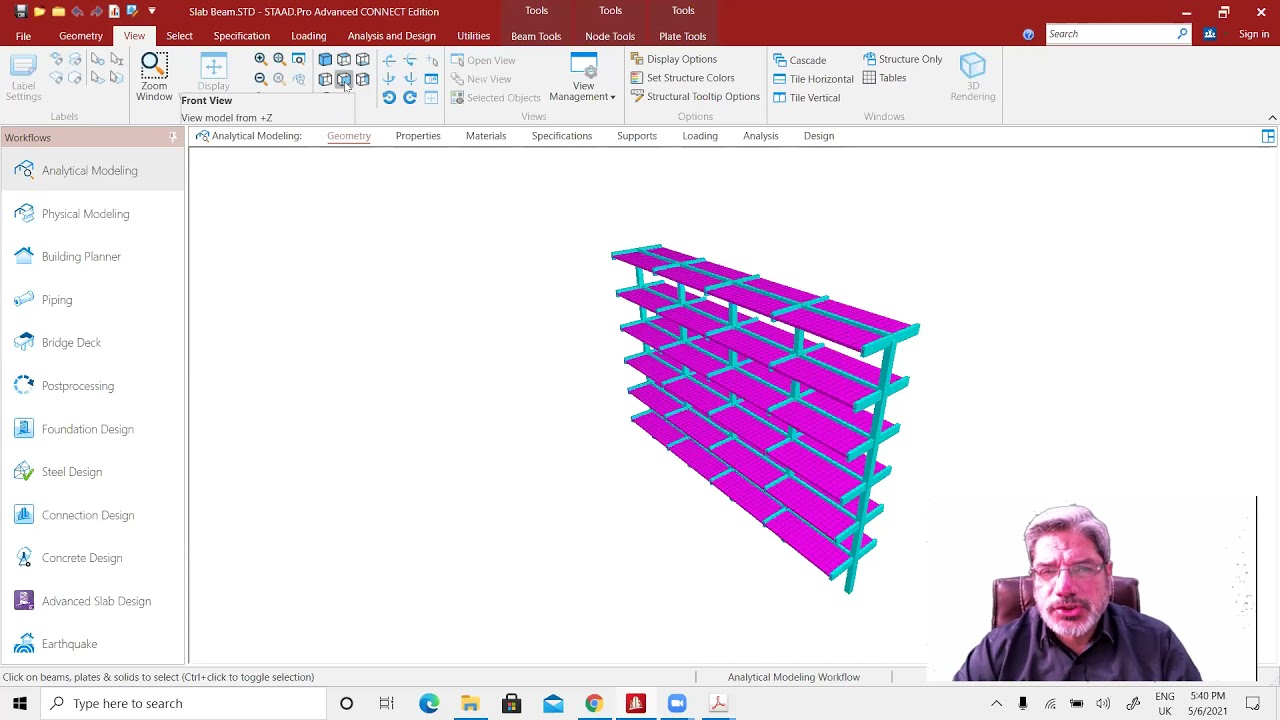This screenshot has height=720, width=1280.
Task: Expand the View Management dropdown
Action: pyautogui.click(x=582, y=78)
